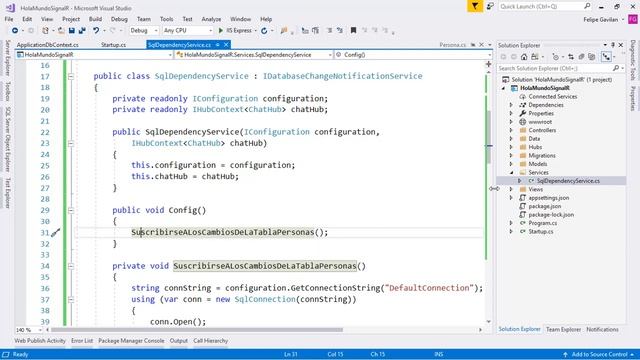Open the Tools menu

[167, 19]
